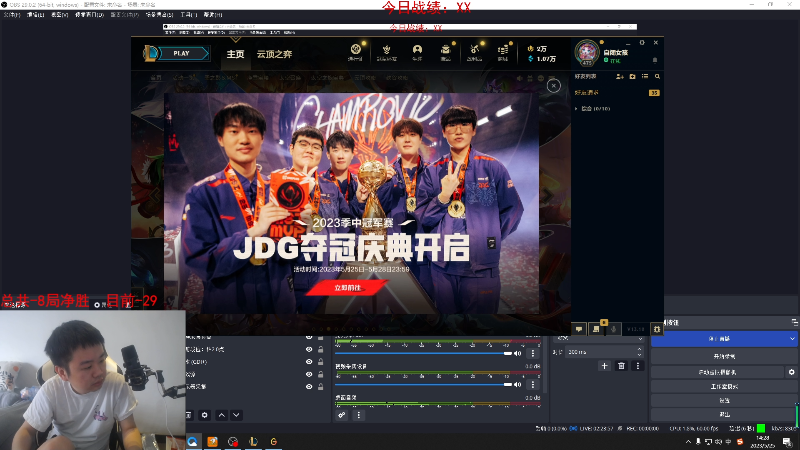Click red 立即前往 button on the banner
The image size is (800, 450).
[347, 288]
